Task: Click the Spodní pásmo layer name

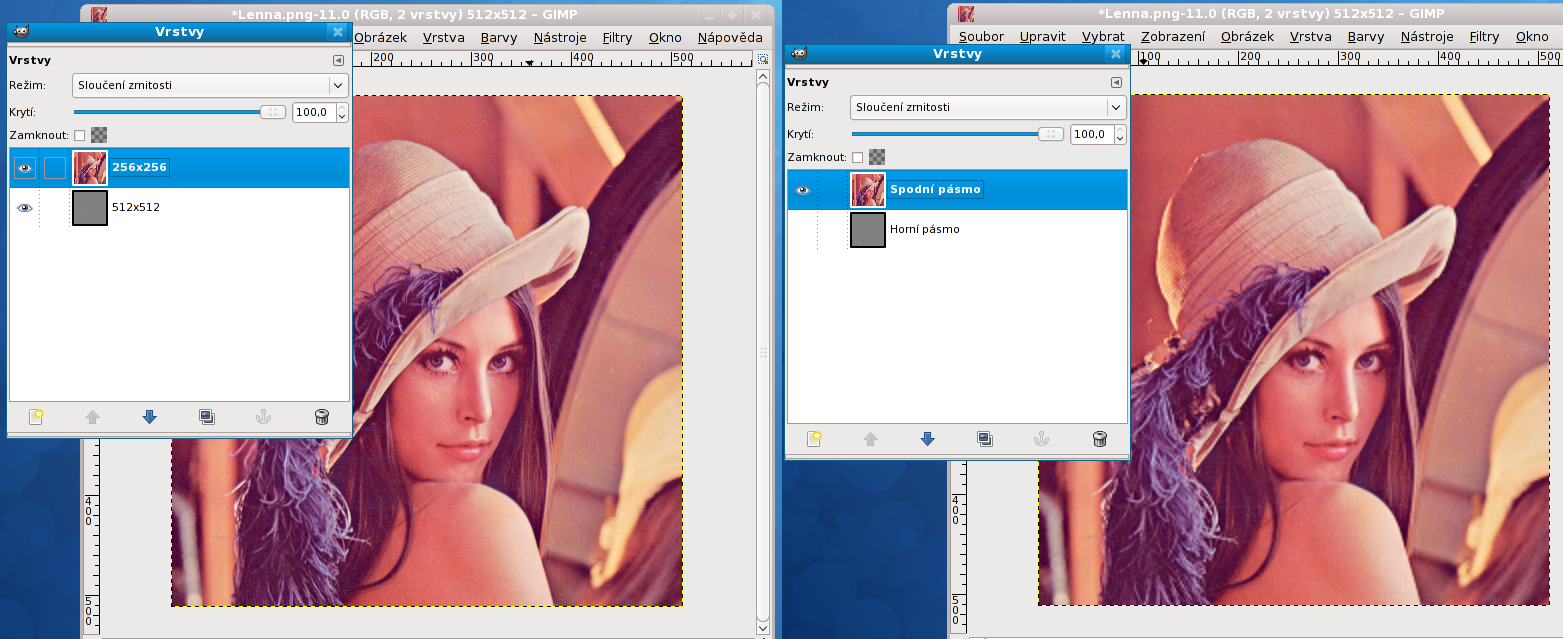Action: pos(936,189)
